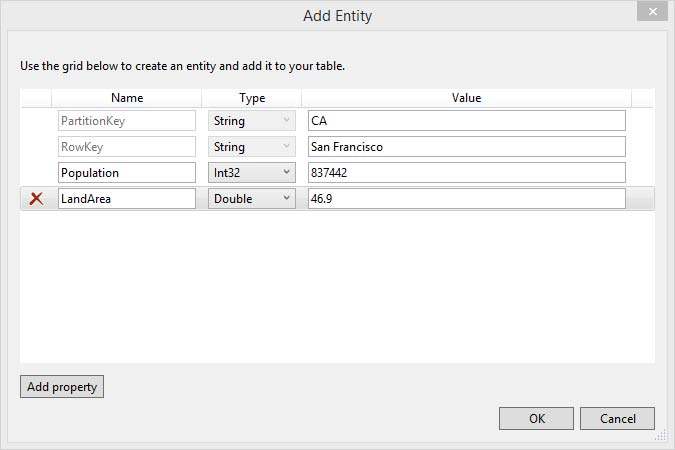Viewport: 675px width, 450px height.
Task: Click the San Francisco value field
Action: click(466, 147)
